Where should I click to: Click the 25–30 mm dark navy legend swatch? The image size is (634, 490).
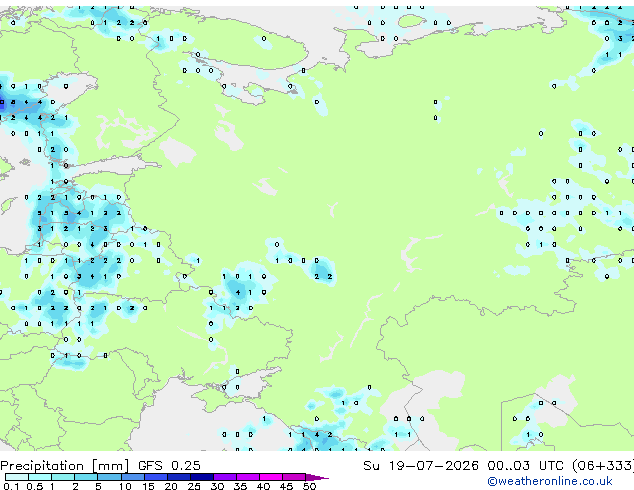click(x=201, y=477)
